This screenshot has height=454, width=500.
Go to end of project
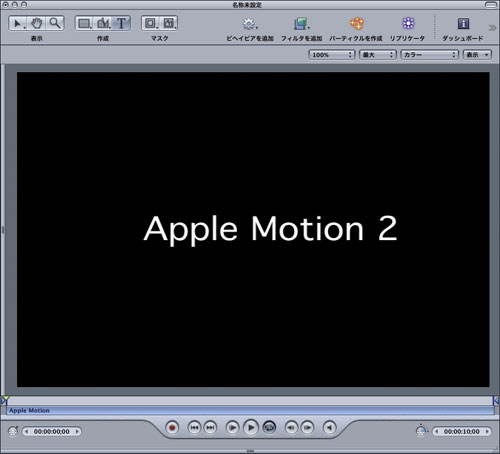210,428
